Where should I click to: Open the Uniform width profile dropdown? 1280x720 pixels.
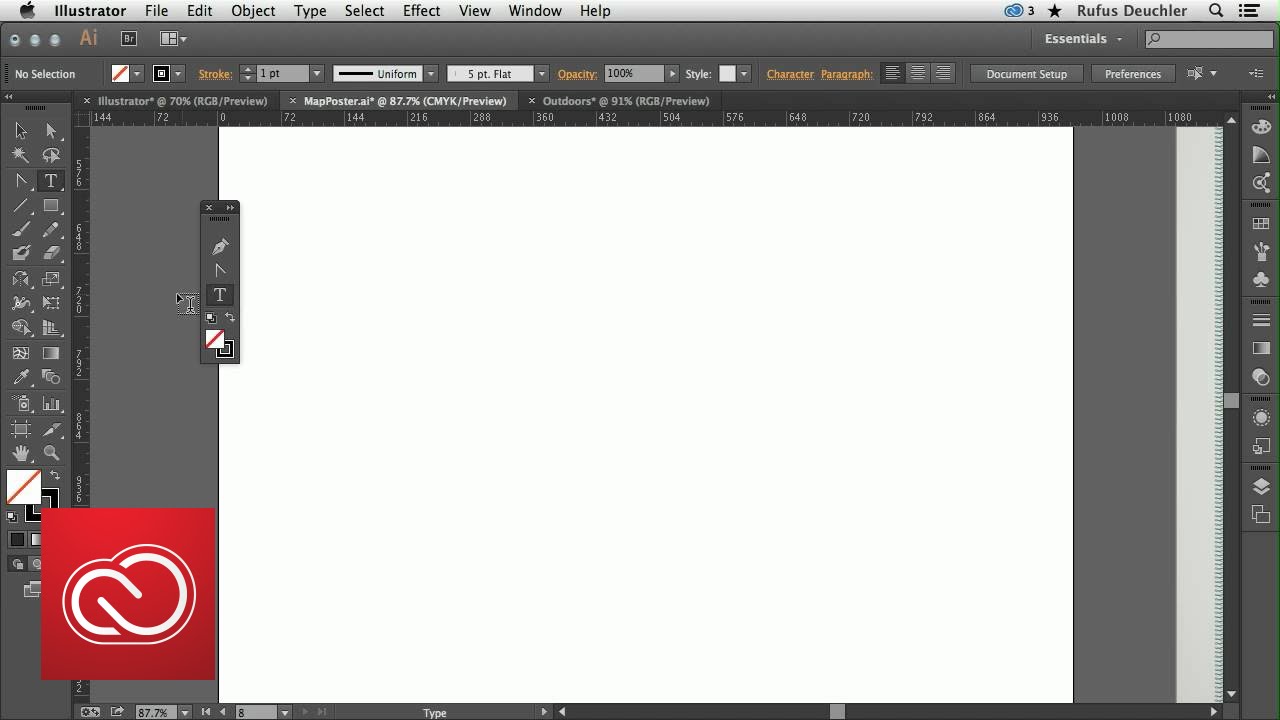(x=431, y=74)
